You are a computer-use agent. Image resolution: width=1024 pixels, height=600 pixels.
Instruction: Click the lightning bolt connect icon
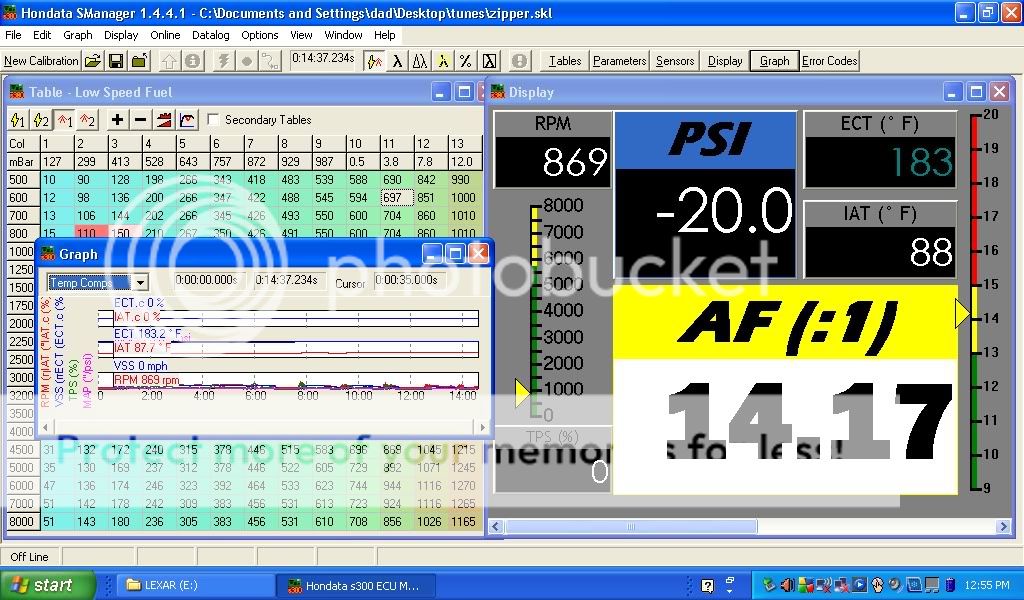(x=223, y=61)
